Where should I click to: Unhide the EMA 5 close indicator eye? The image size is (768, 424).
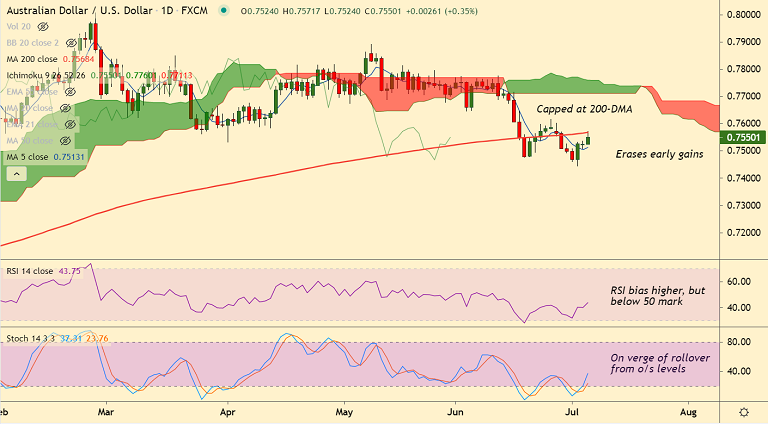point(70,92)
